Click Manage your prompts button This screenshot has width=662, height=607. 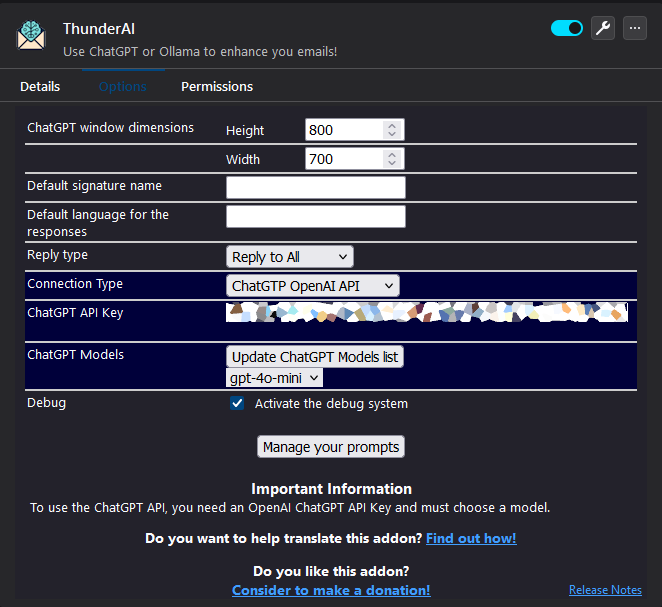click(x=331, y=447)
